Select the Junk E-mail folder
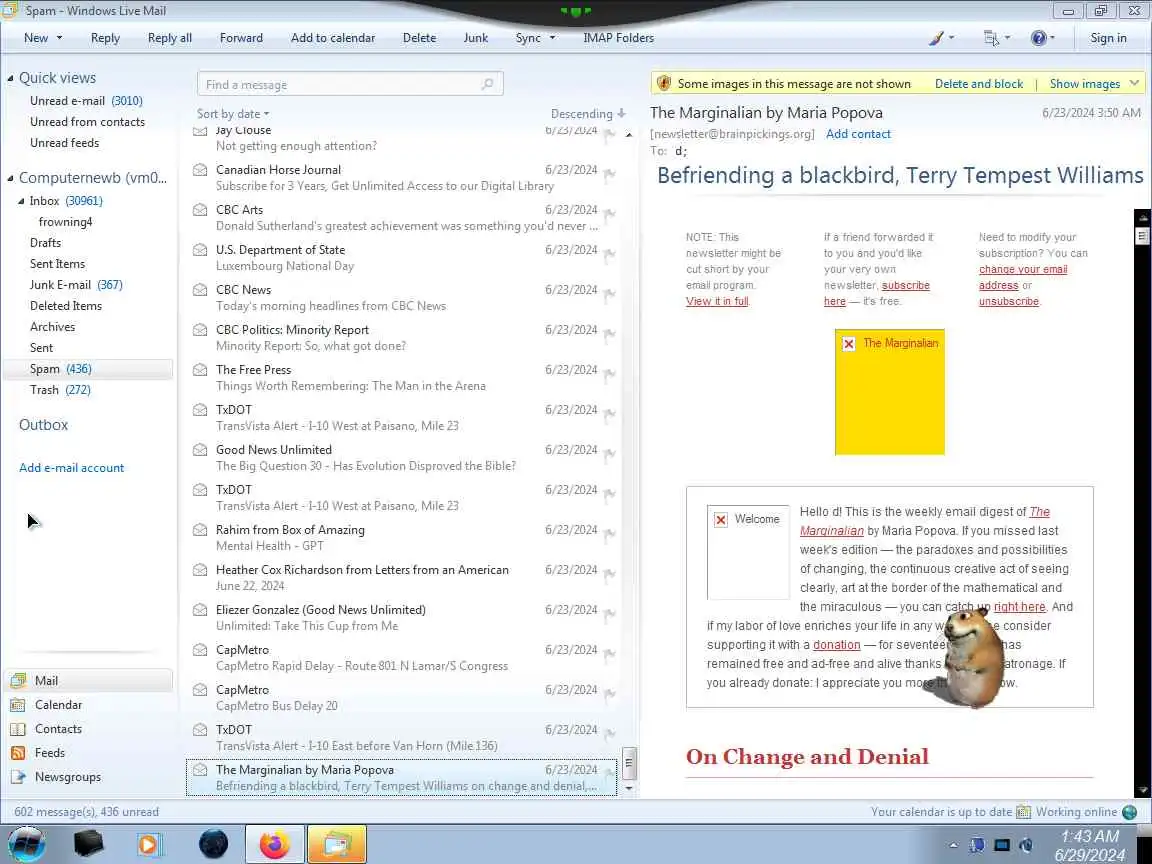 [x=76, y=285]
